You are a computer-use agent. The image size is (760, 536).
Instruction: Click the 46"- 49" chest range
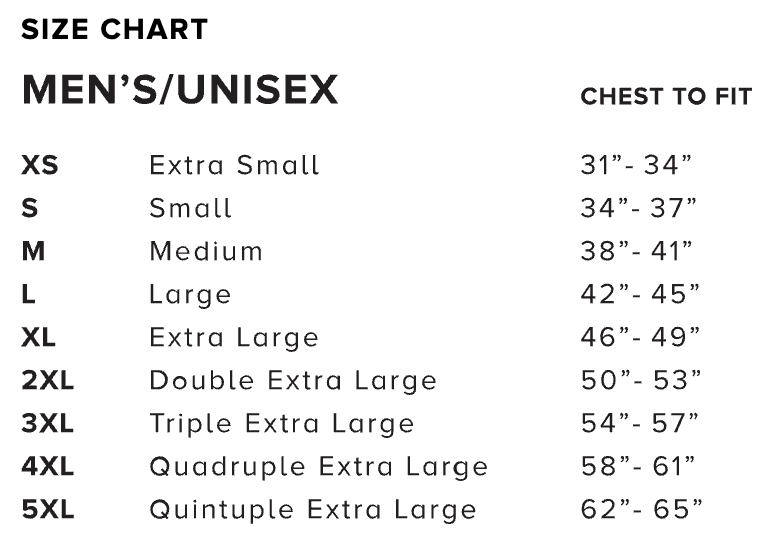click(640, 338)
